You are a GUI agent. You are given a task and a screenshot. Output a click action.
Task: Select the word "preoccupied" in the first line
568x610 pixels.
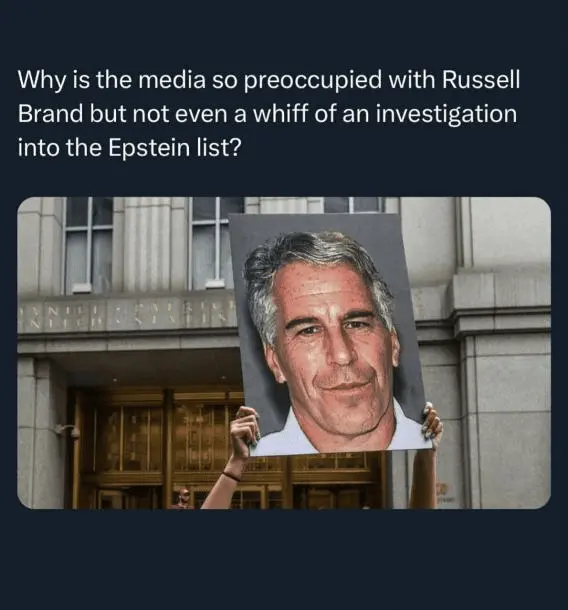[x=313, y=81]
